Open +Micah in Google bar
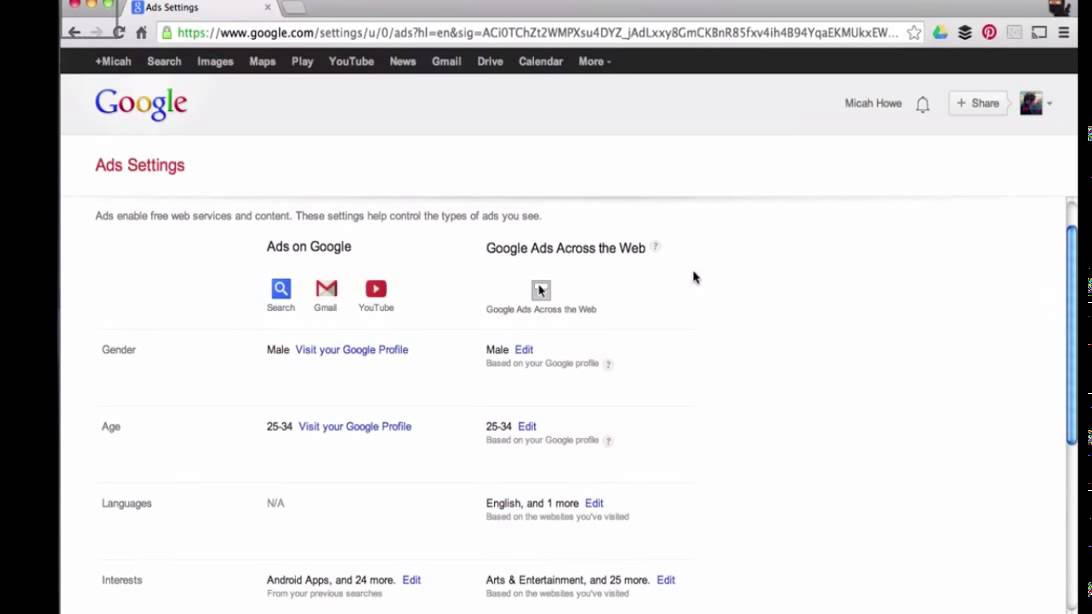Screen dimensions: 1092x614 [113, 61]
